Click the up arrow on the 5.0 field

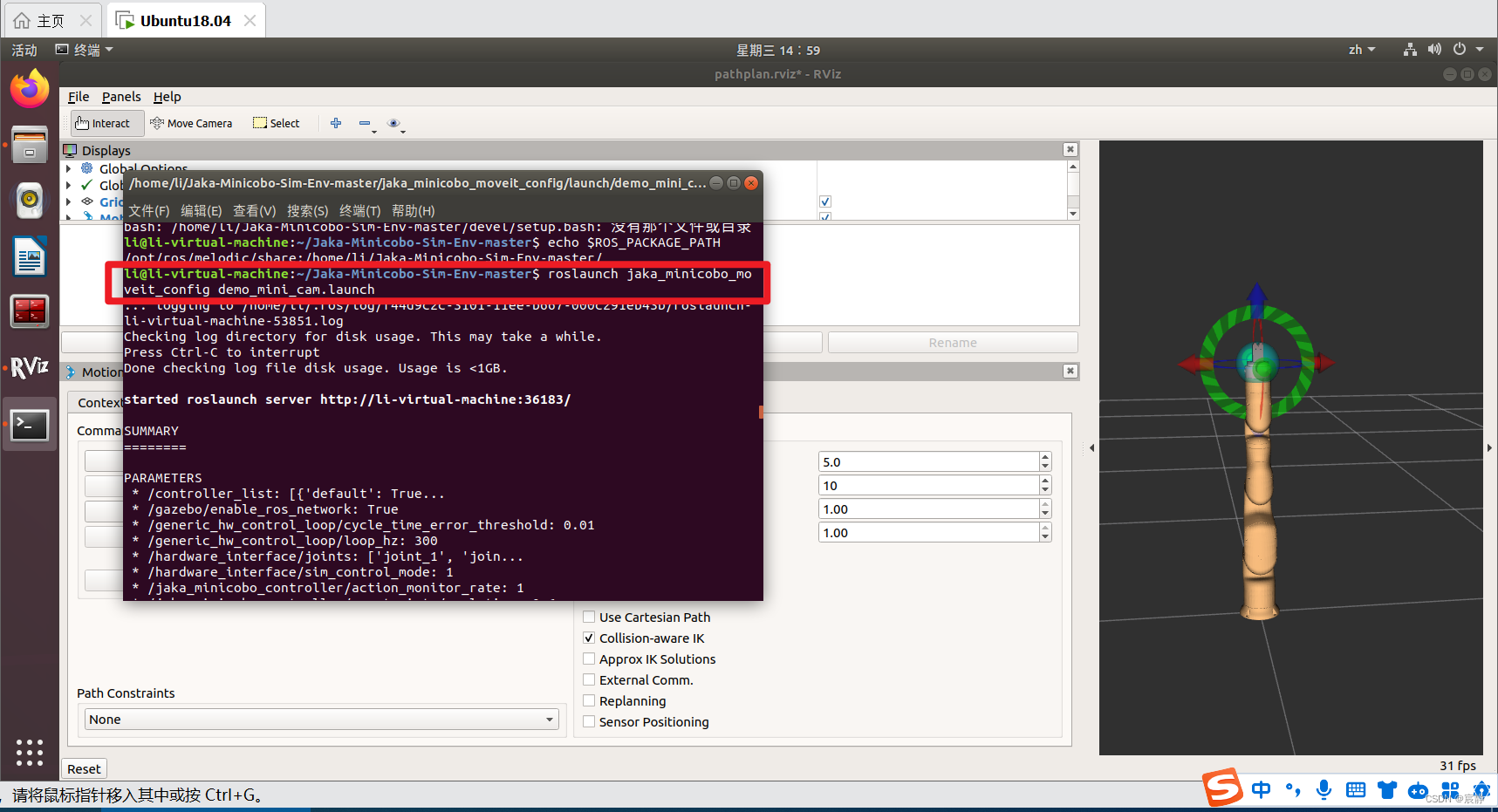(x=1044, y=456)
